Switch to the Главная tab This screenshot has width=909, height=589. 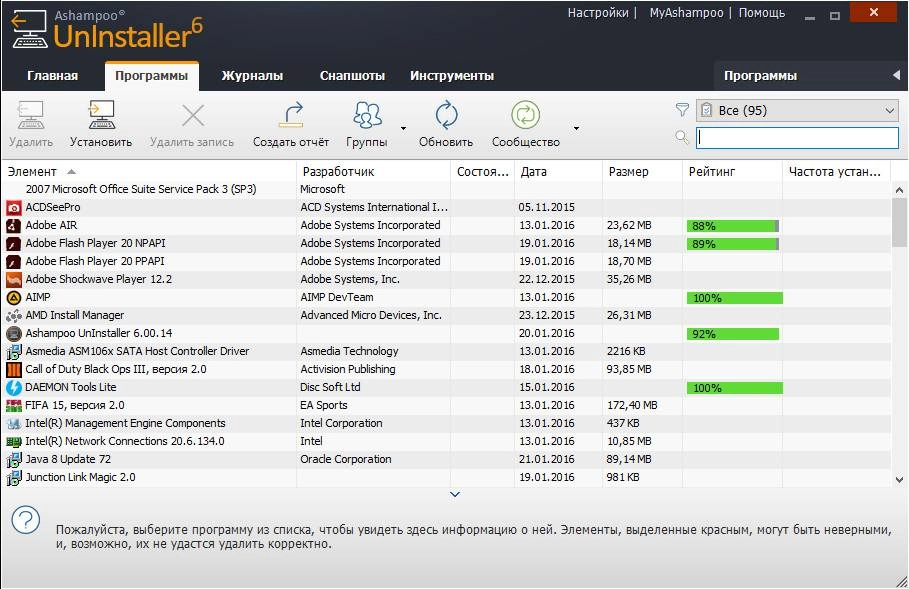click(52, 76)
